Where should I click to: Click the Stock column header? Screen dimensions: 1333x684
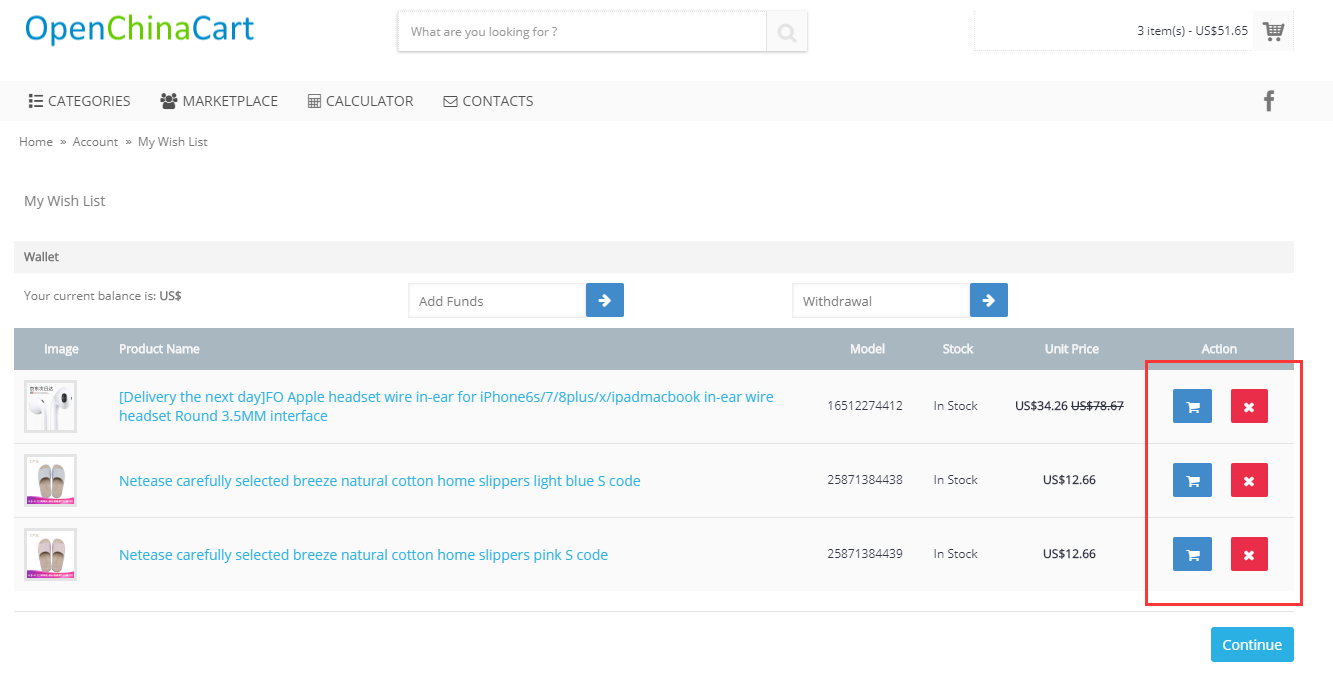pyautogui.click(x=958, y=349)
